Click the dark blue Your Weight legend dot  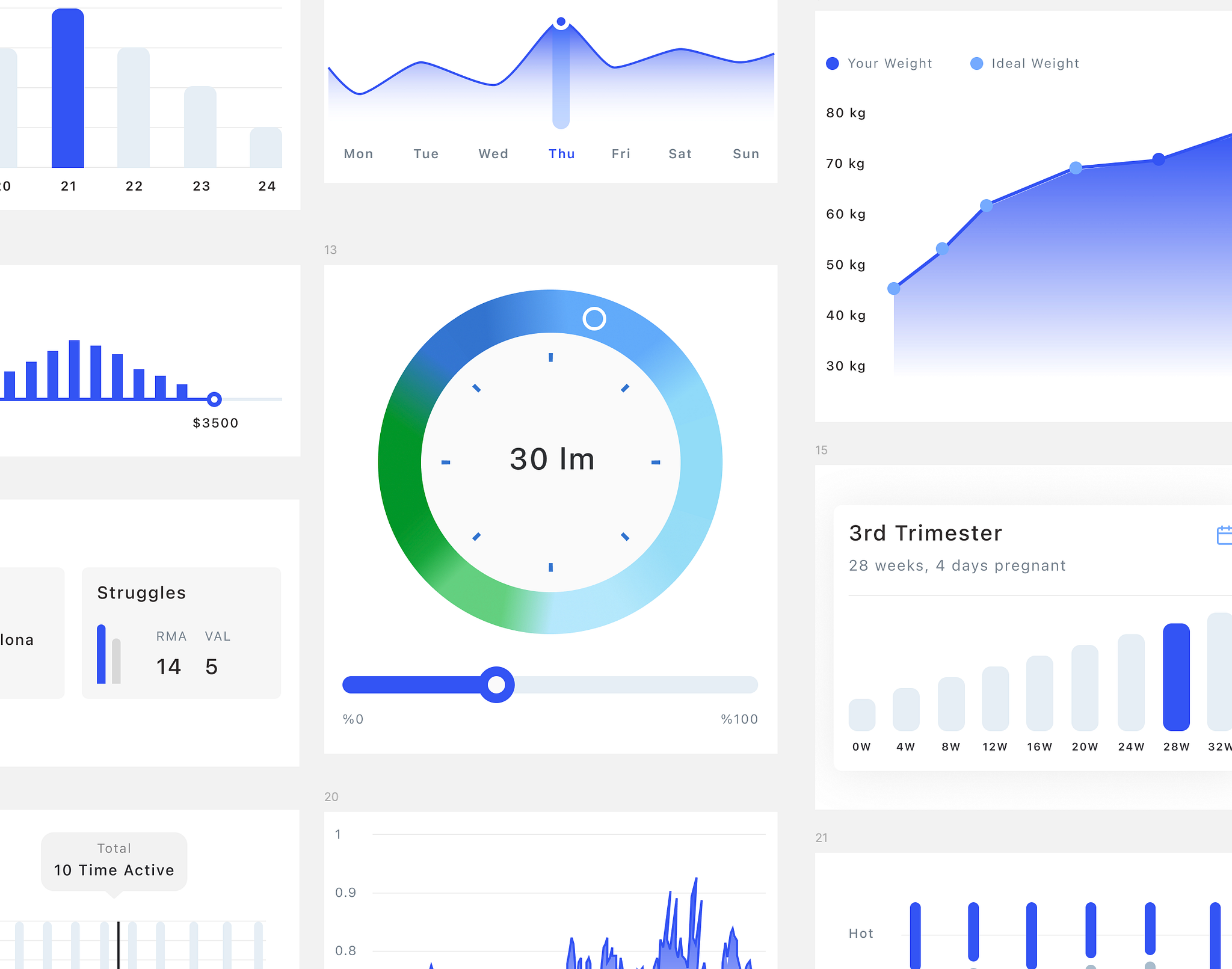tap(832, 63)
